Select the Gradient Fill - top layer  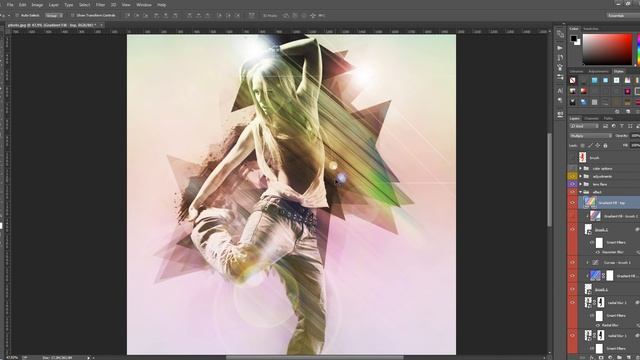point(609,202)
